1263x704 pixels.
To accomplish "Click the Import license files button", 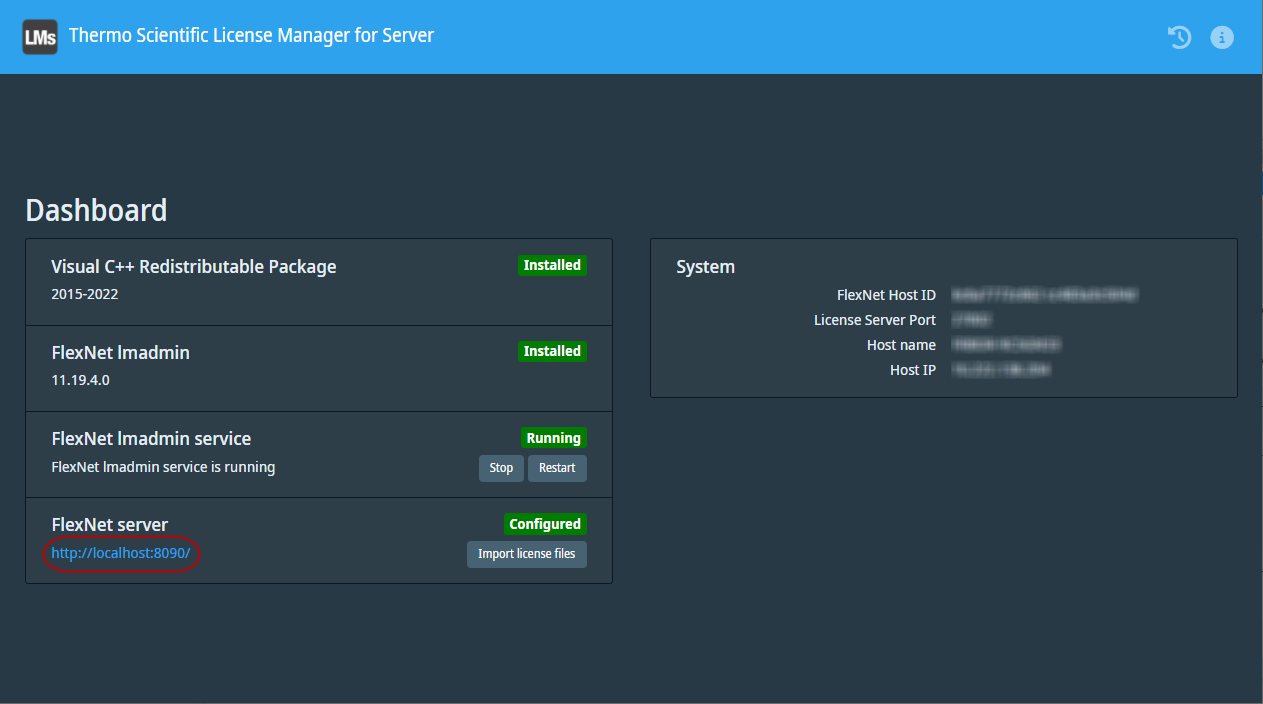I will [527, 554].
